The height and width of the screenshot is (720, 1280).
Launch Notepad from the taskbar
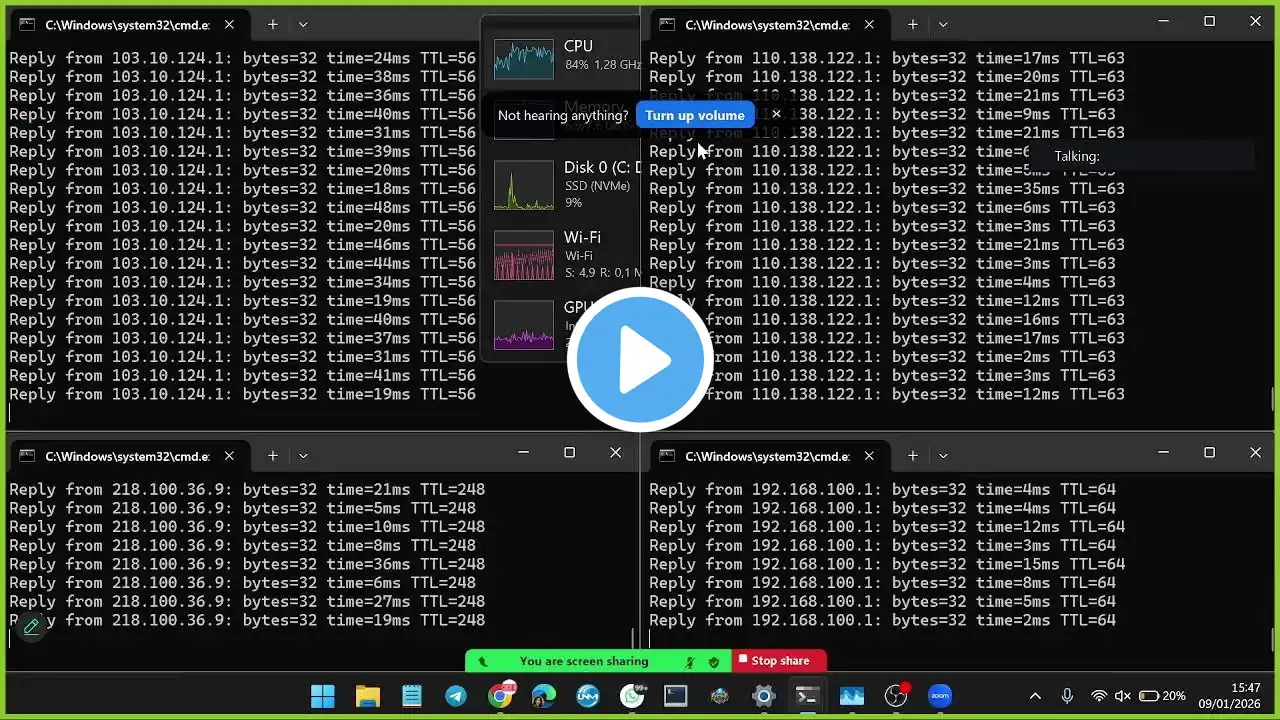click(x=411, y=696)
